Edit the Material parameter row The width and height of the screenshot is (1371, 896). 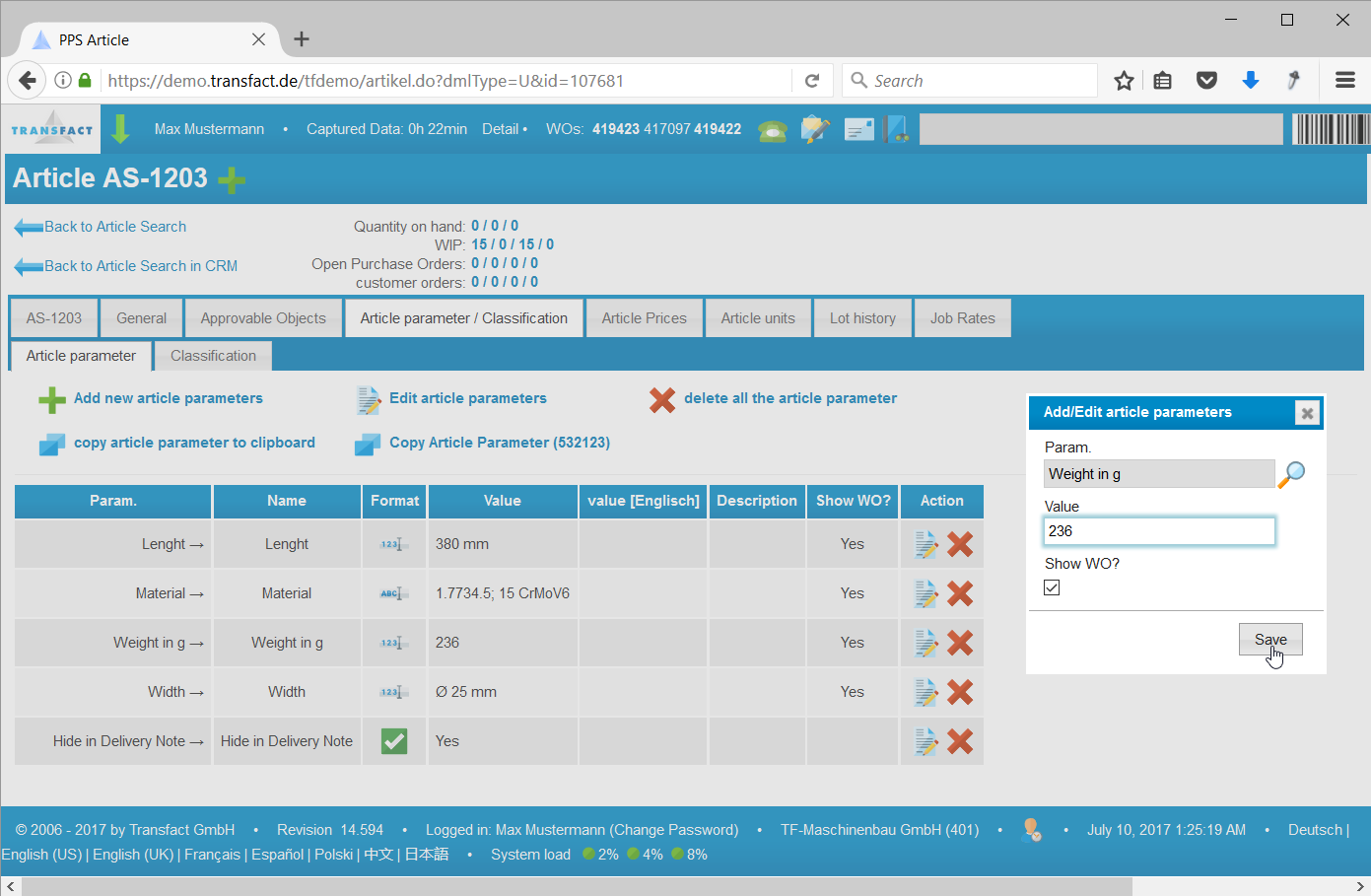click(926, 593)
